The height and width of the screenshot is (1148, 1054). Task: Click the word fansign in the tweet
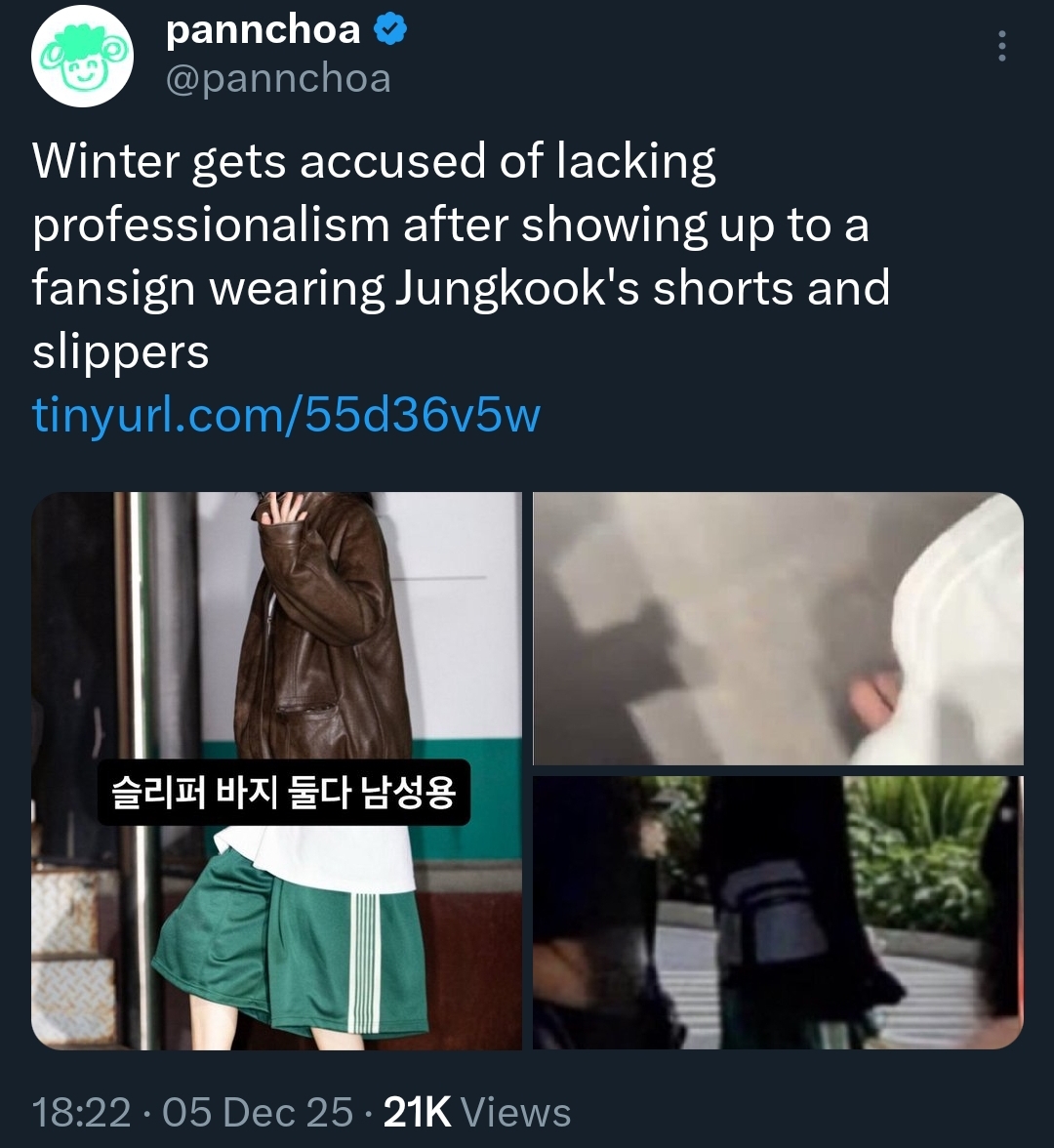(x=113, y=289)
